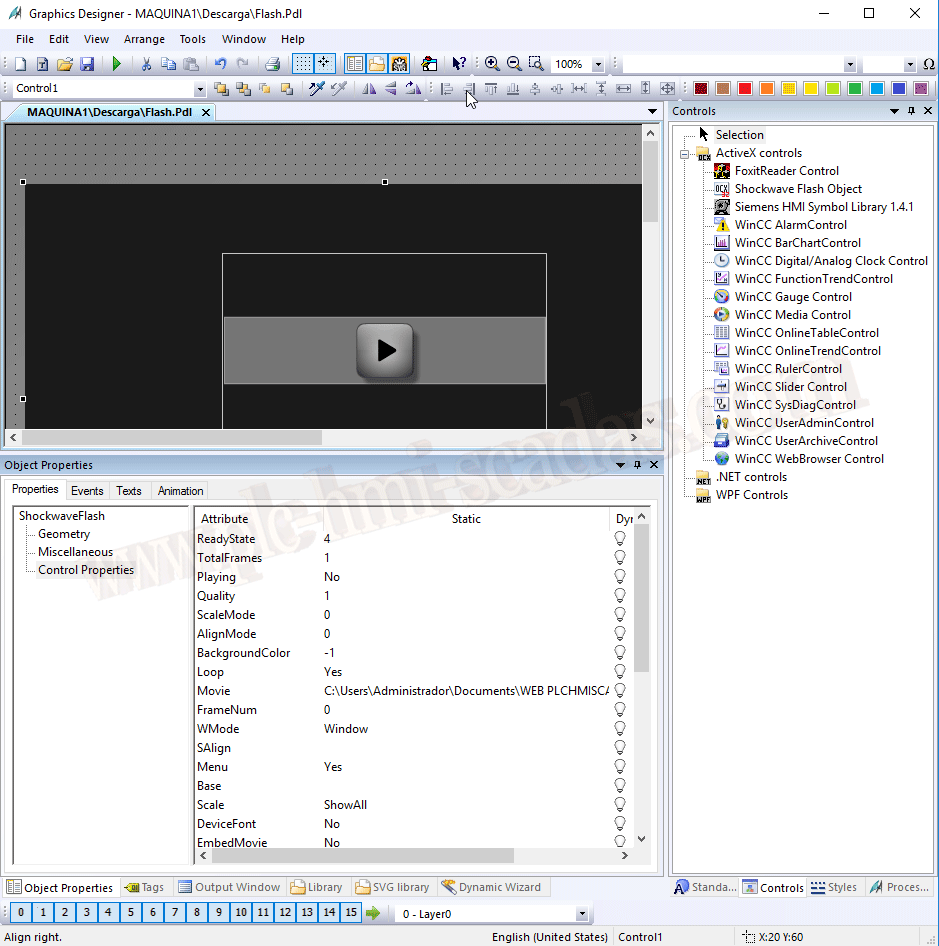
Task: Open the 0 - Layer0 dropdown
Action: (x=582, y=914)
